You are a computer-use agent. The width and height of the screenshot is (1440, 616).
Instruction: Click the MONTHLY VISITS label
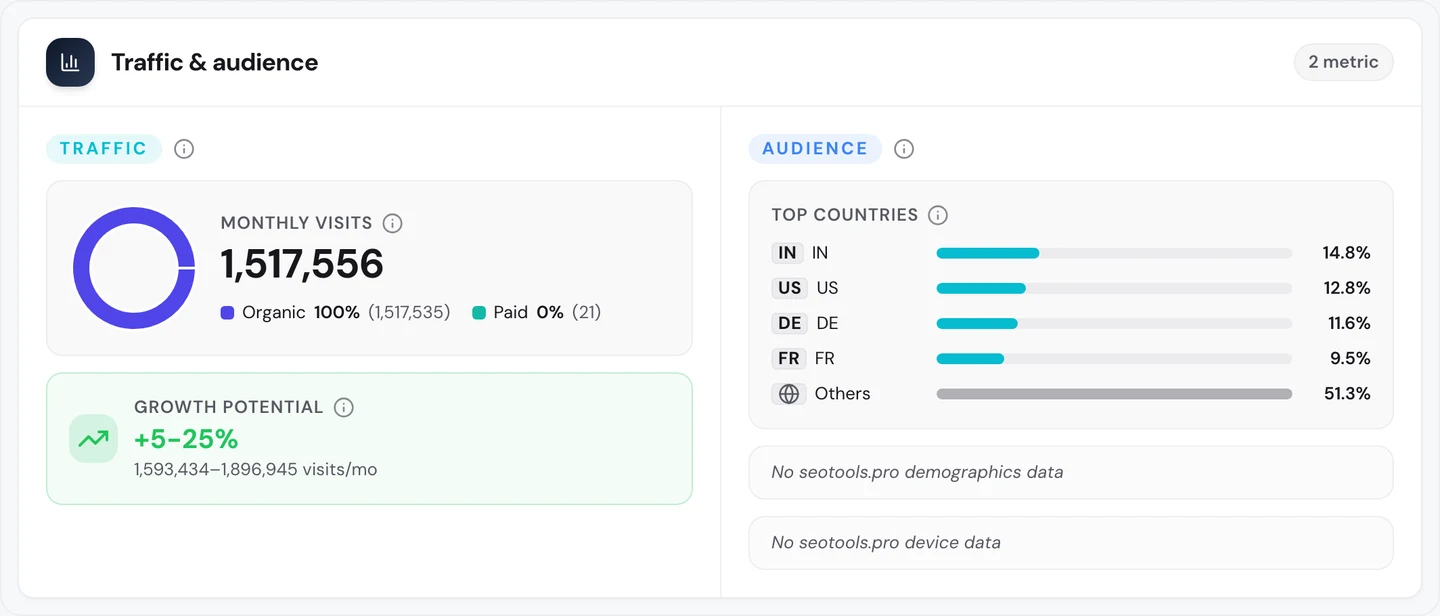pyautogui.click(x=297, y=223)
